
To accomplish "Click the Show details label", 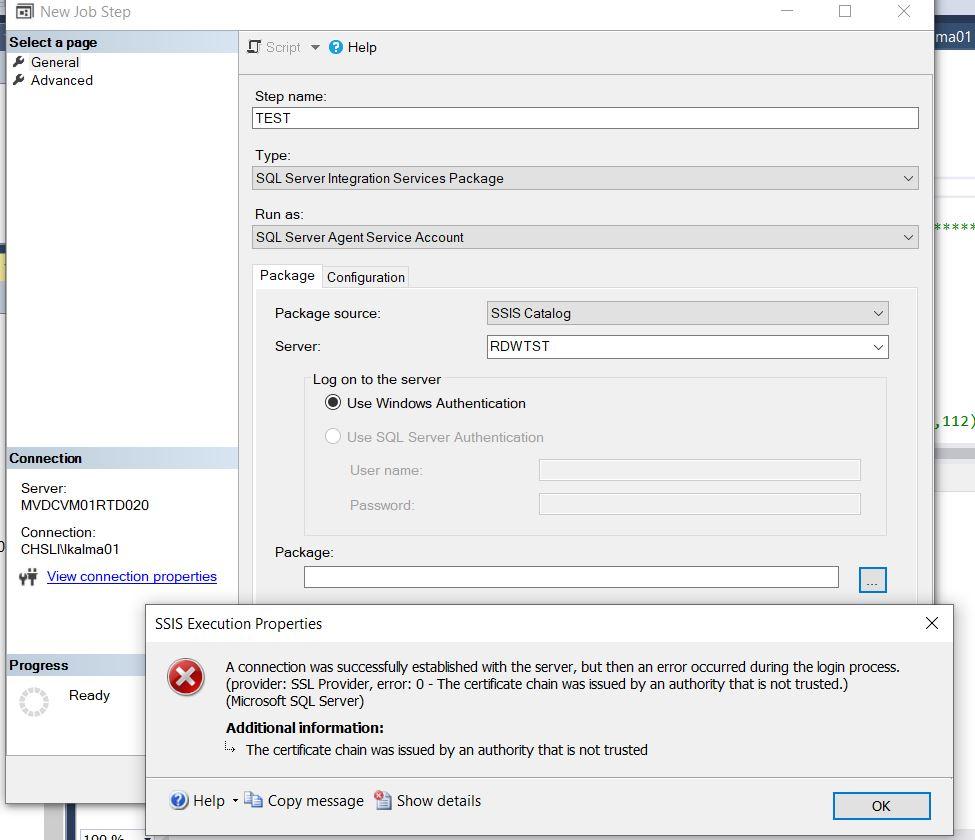I will (x=438, y=801).
